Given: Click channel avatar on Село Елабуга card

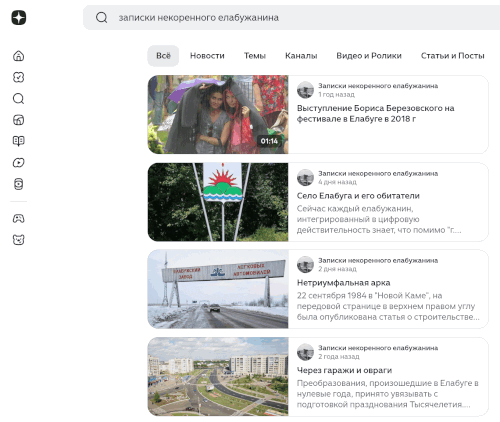Looking at the screenshot, I should (305, 178).
